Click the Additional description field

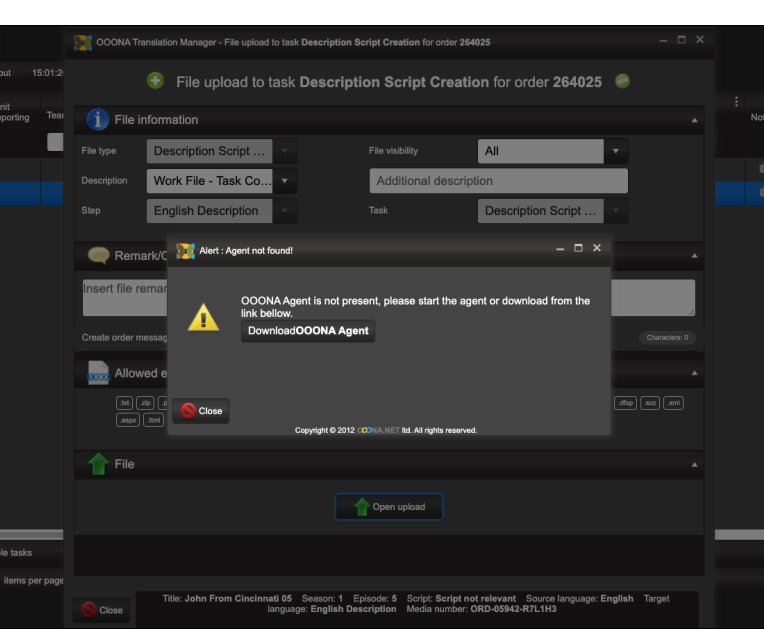[x=498, y=181]
